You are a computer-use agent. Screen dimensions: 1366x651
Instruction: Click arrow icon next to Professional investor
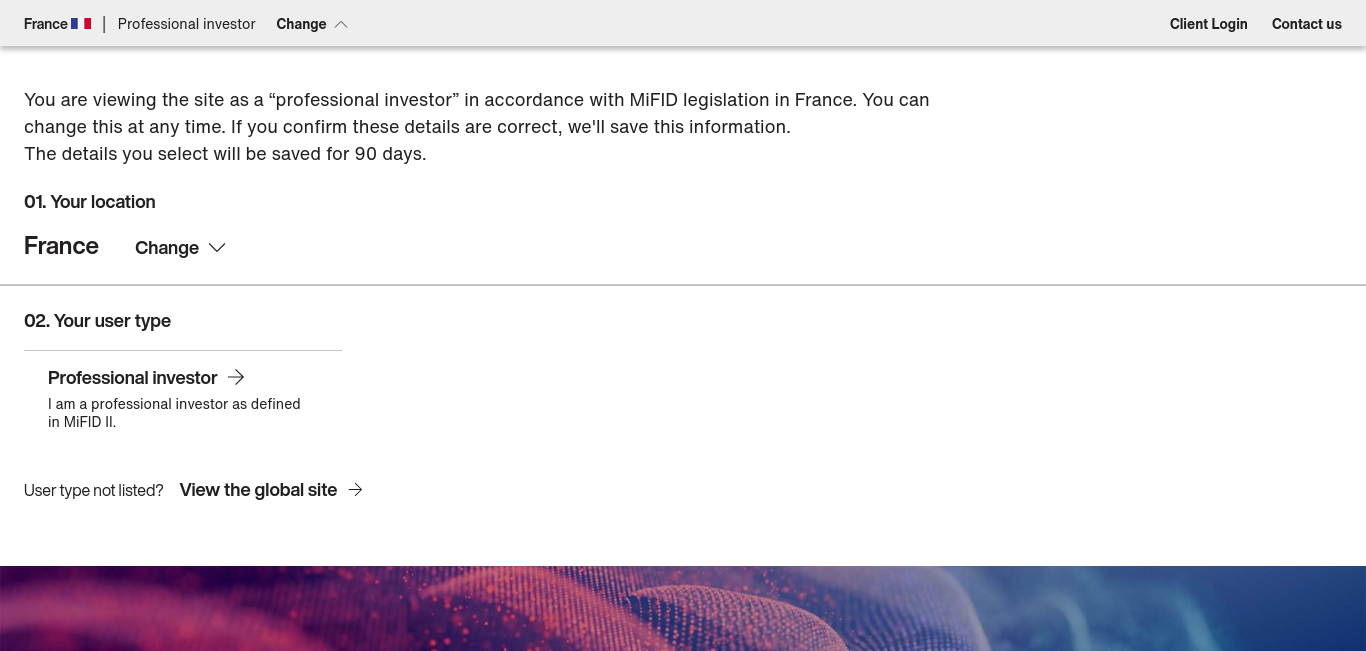[x=236, y=377]
